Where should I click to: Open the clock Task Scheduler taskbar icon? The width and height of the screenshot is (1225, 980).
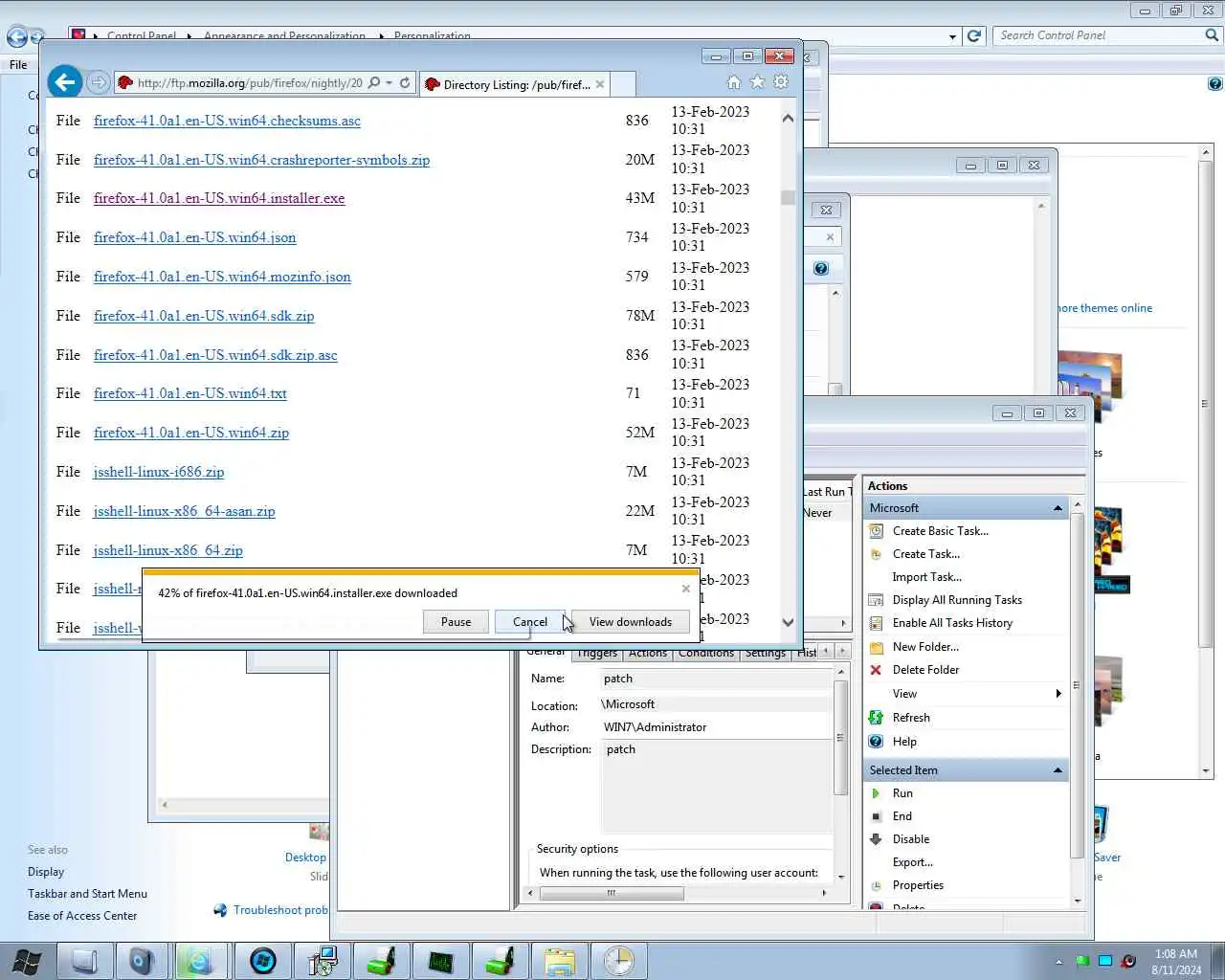pyautogui.click(x=618, y=961)
